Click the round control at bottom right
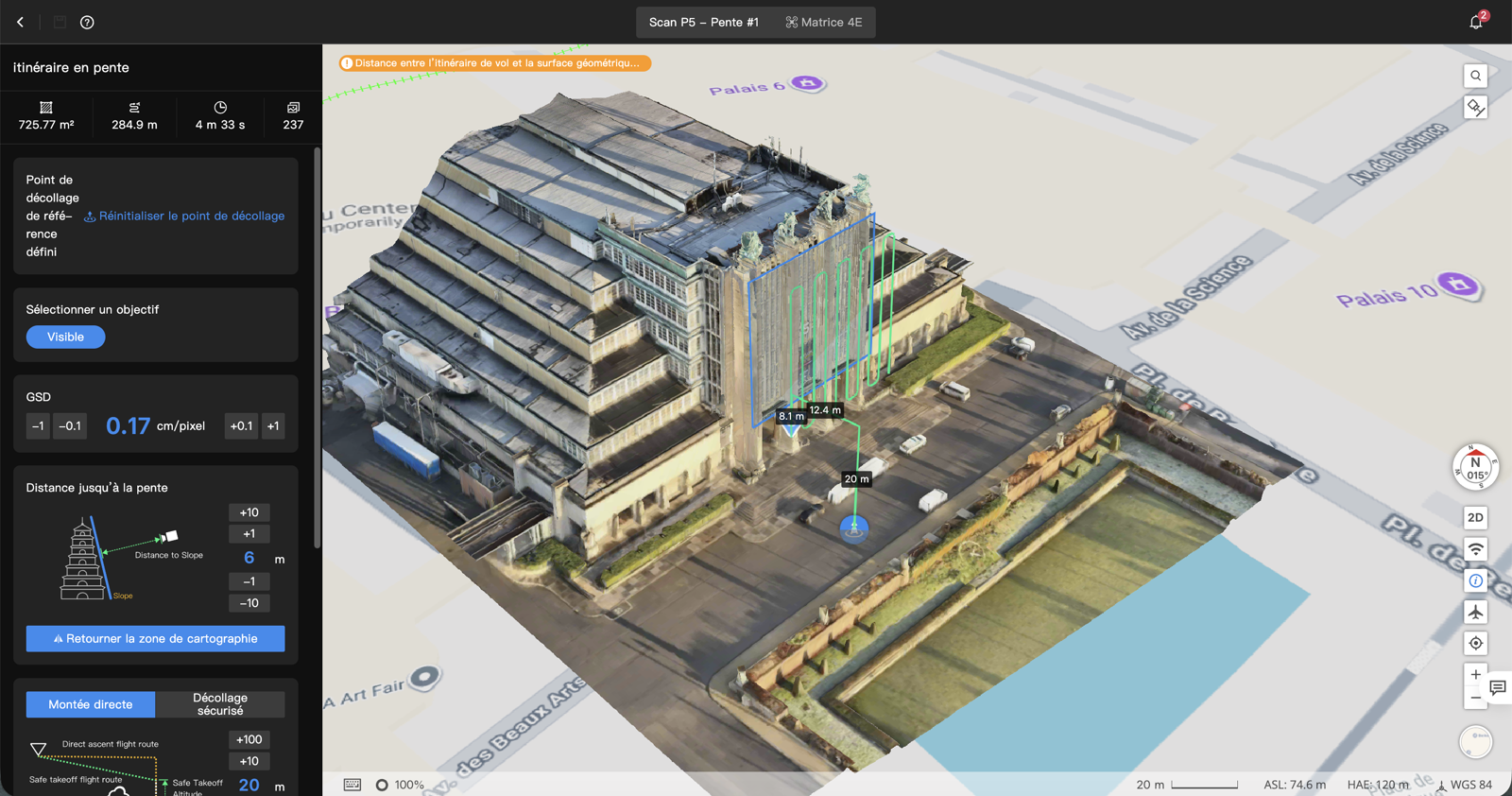Screen dimensions: 1512x796 coord(1475,741)
